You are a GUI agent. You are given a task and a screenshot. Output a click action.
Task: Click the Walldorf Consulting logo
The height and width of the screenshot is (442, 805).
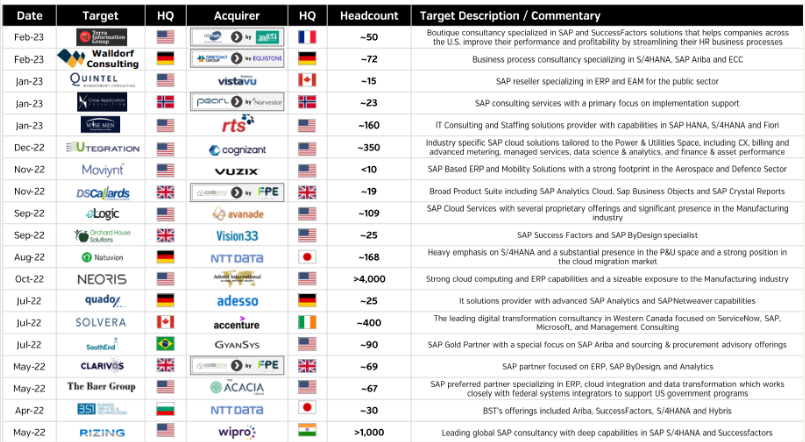[x=99, y=59]
